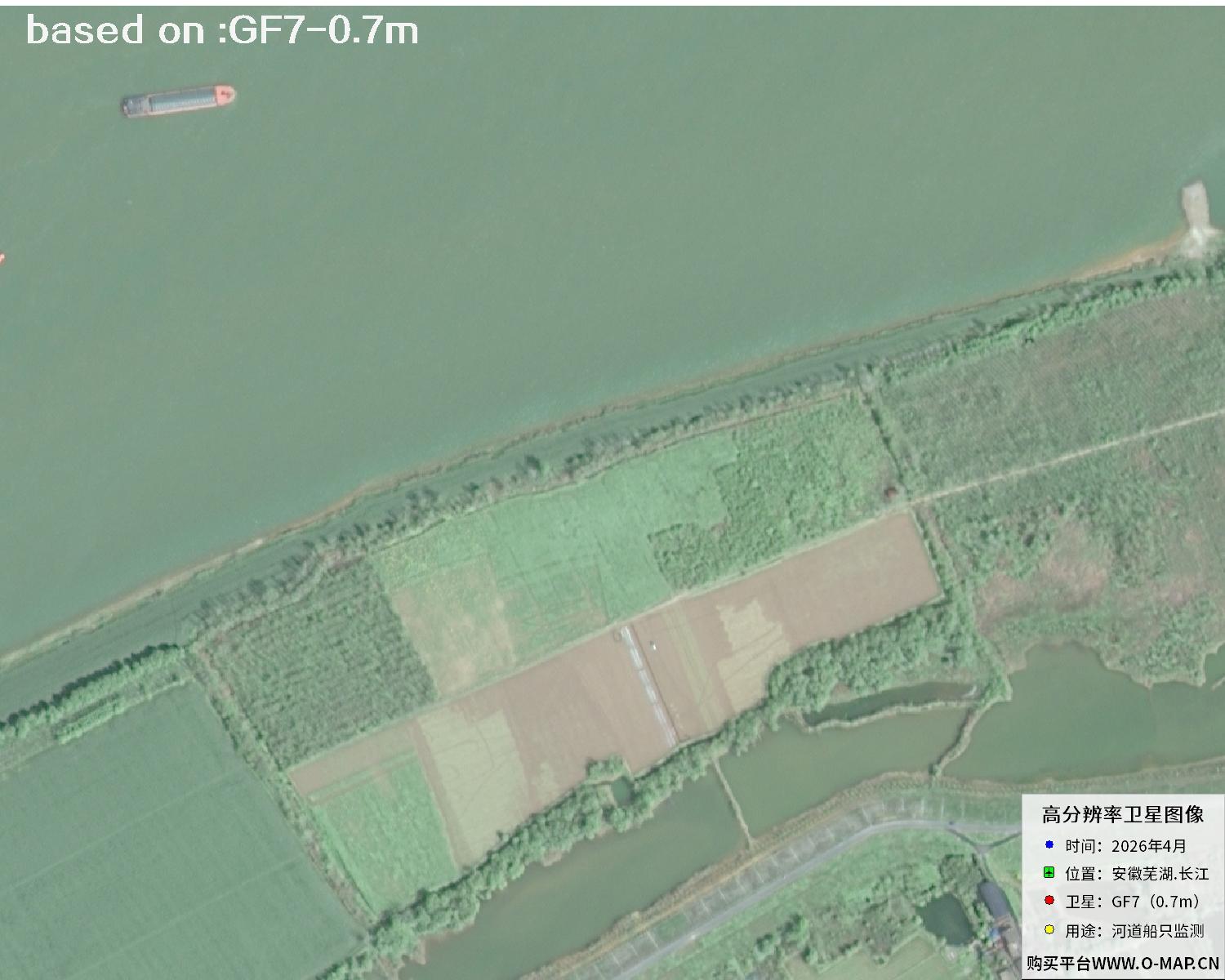1225x980 pixels.
Task: Click the red dot beside 卫星
Action: point(1049,901)
